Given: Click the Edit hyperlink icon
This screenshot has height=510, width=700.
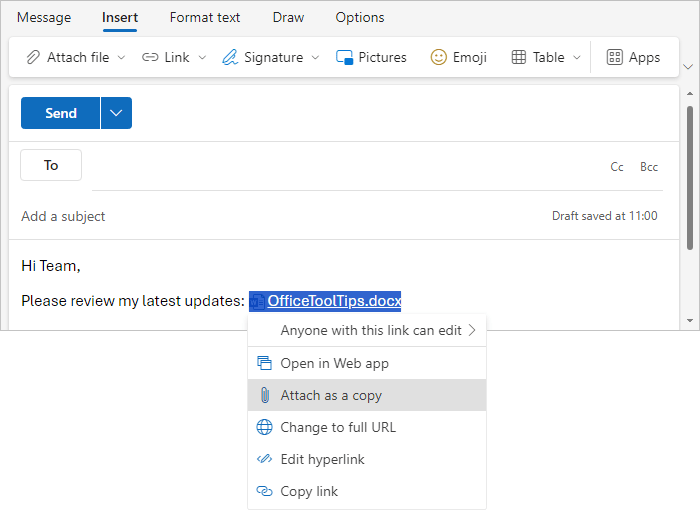Looking at the screenshot, I should tap(264, 459).
